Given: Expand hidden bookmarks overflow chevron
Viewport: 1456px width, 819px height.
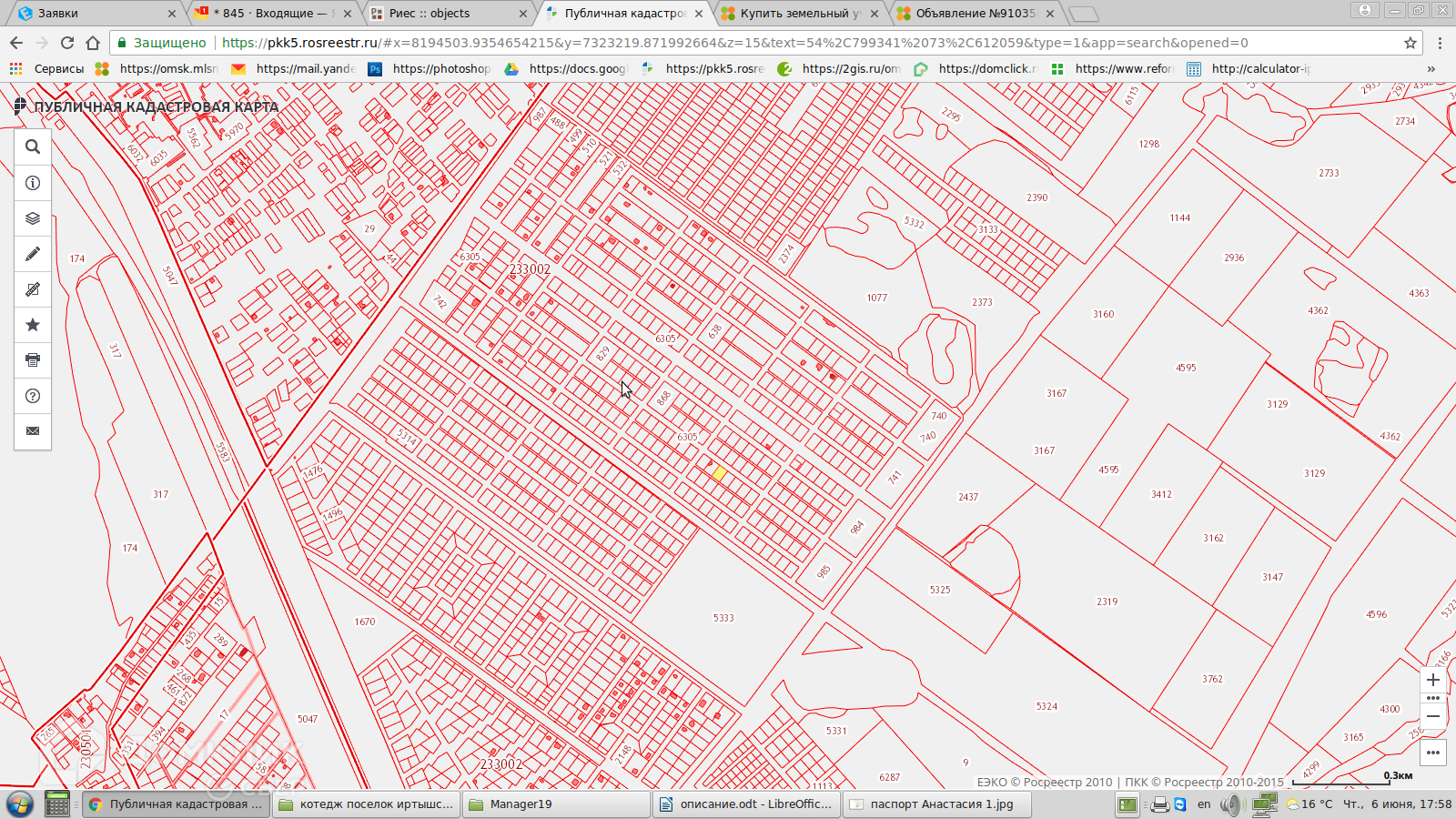Looking at the screenshot, I should coord(1431,68).
